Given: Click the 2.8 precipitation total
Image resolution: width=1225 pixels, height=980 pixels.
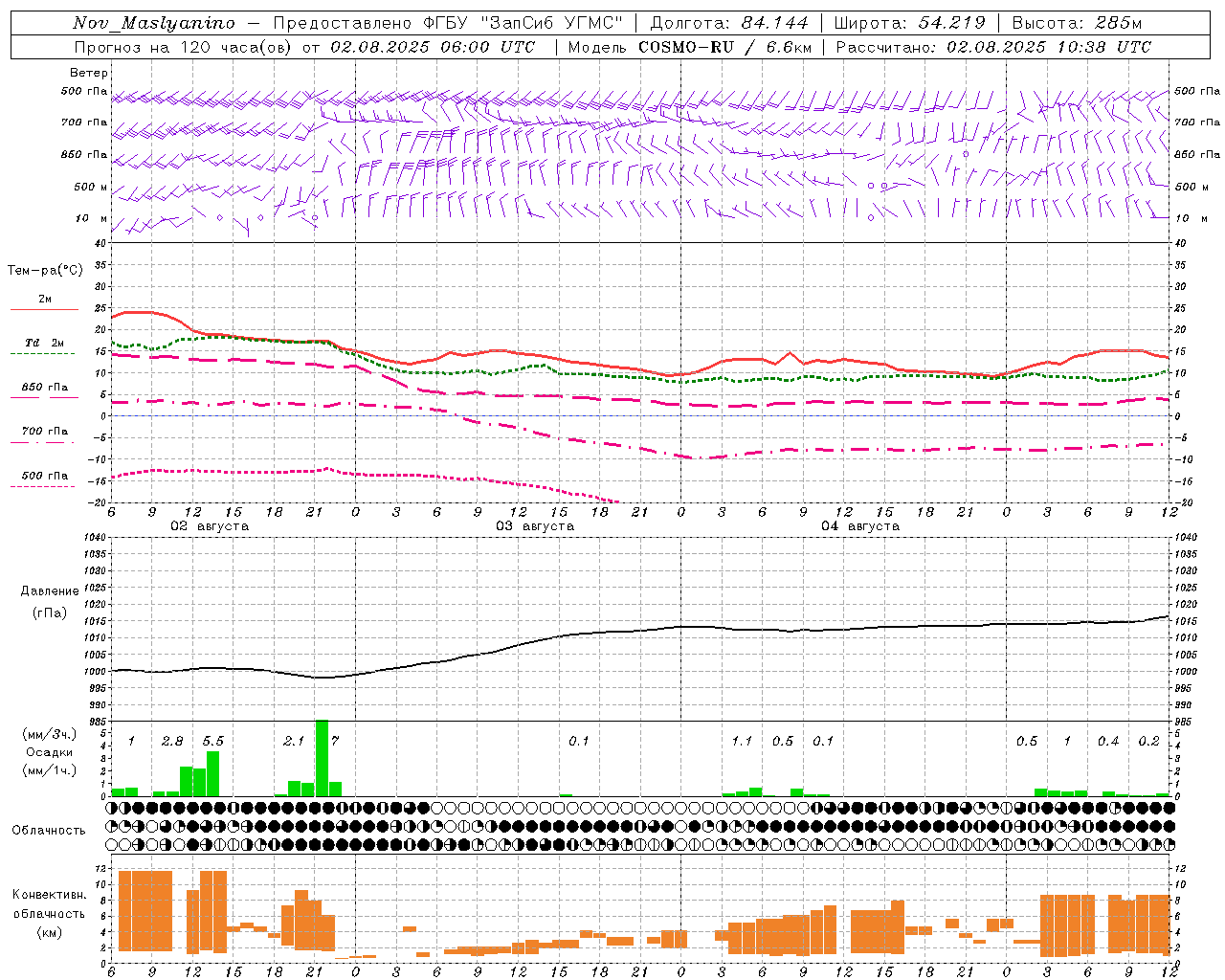Looking at the screenshot, I should (172, 741).
